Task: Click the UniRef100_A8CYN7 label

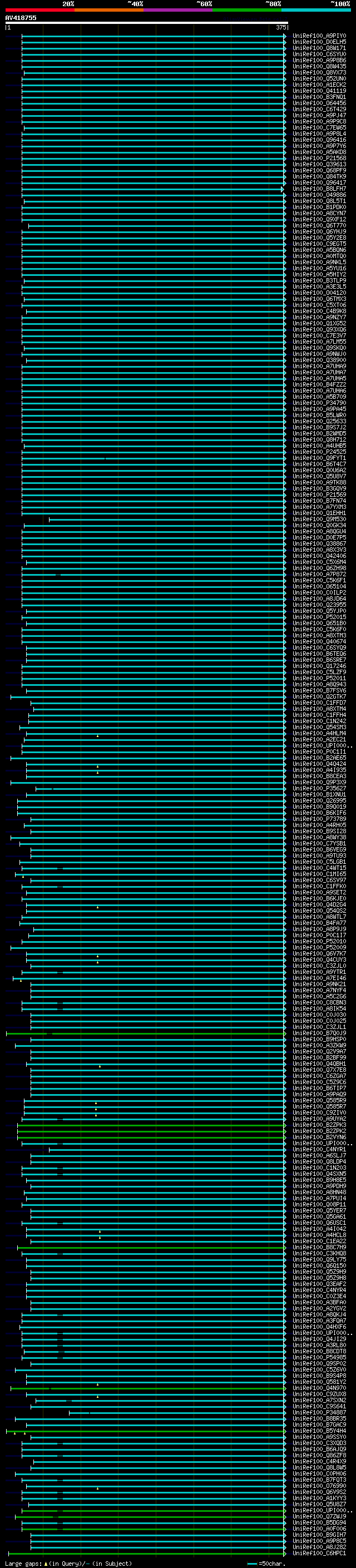Action: tap(319, 213)
